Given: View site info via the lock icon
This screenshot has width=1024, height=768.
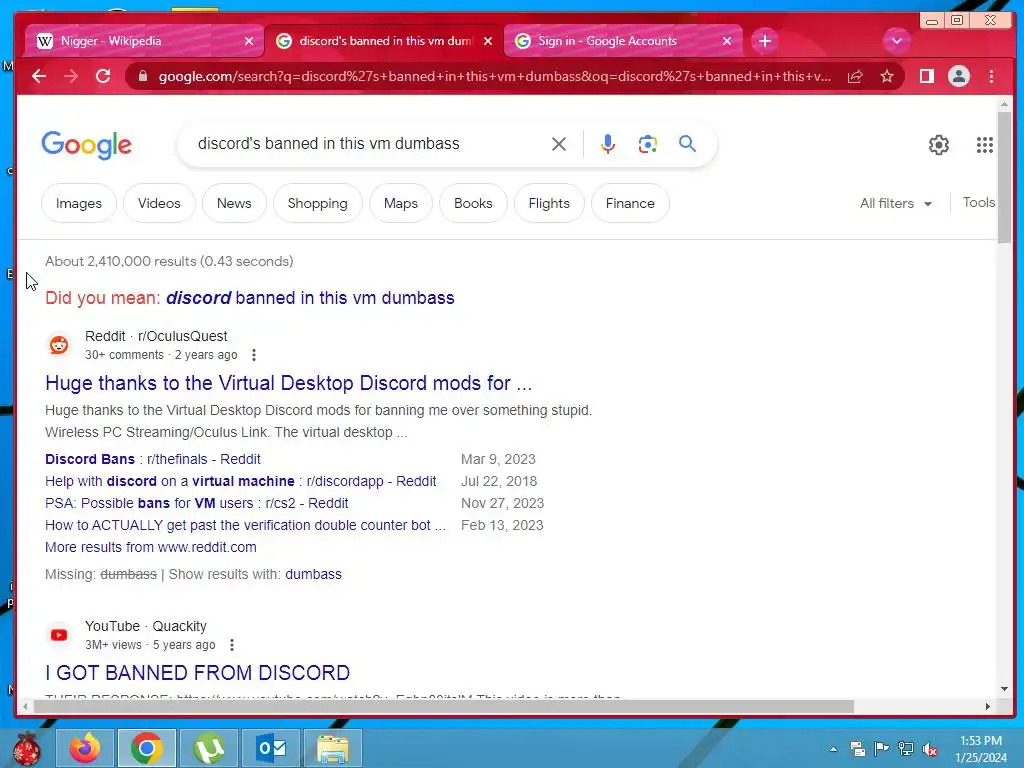Looking at the screenshot, I should [x=143, y=76].
